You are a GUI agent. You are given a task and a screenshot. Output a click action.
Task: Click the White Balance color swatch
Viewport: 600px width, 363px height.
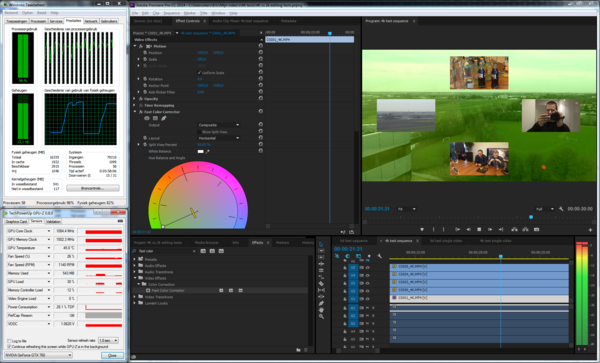pyautogui.click(x=201, y=151)
